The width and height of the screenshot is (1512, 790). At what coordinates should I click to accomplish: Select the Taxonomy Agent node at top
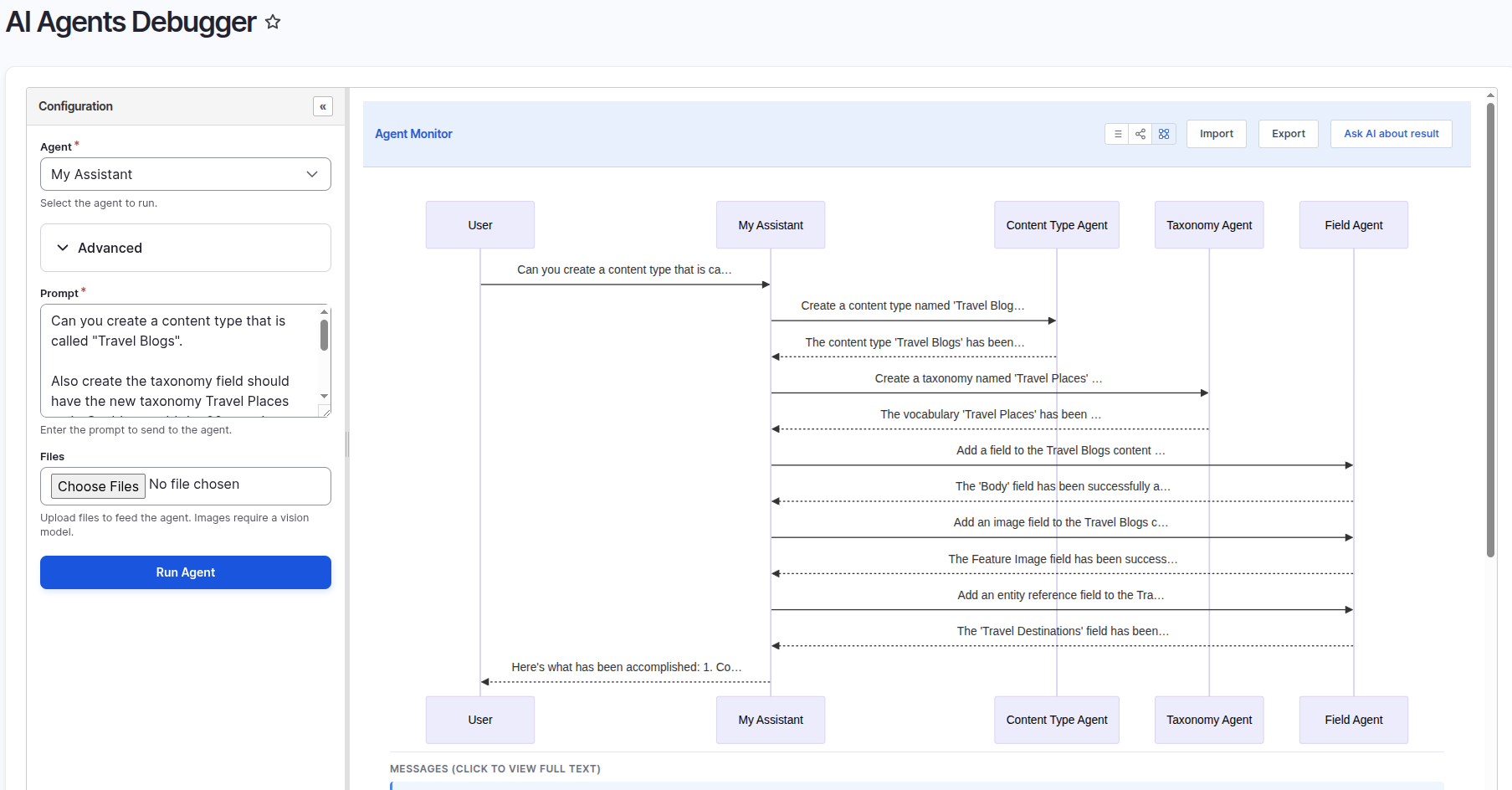[x=1209, y=225]
